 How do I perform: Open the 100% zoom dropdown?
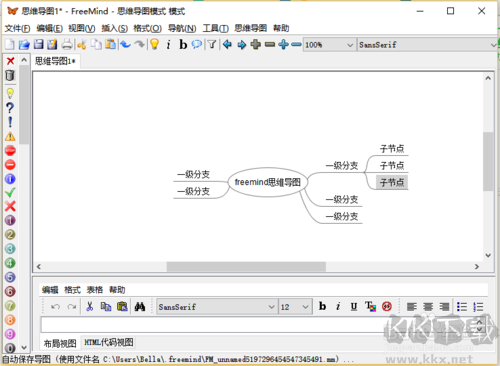[x=329, y=45]
